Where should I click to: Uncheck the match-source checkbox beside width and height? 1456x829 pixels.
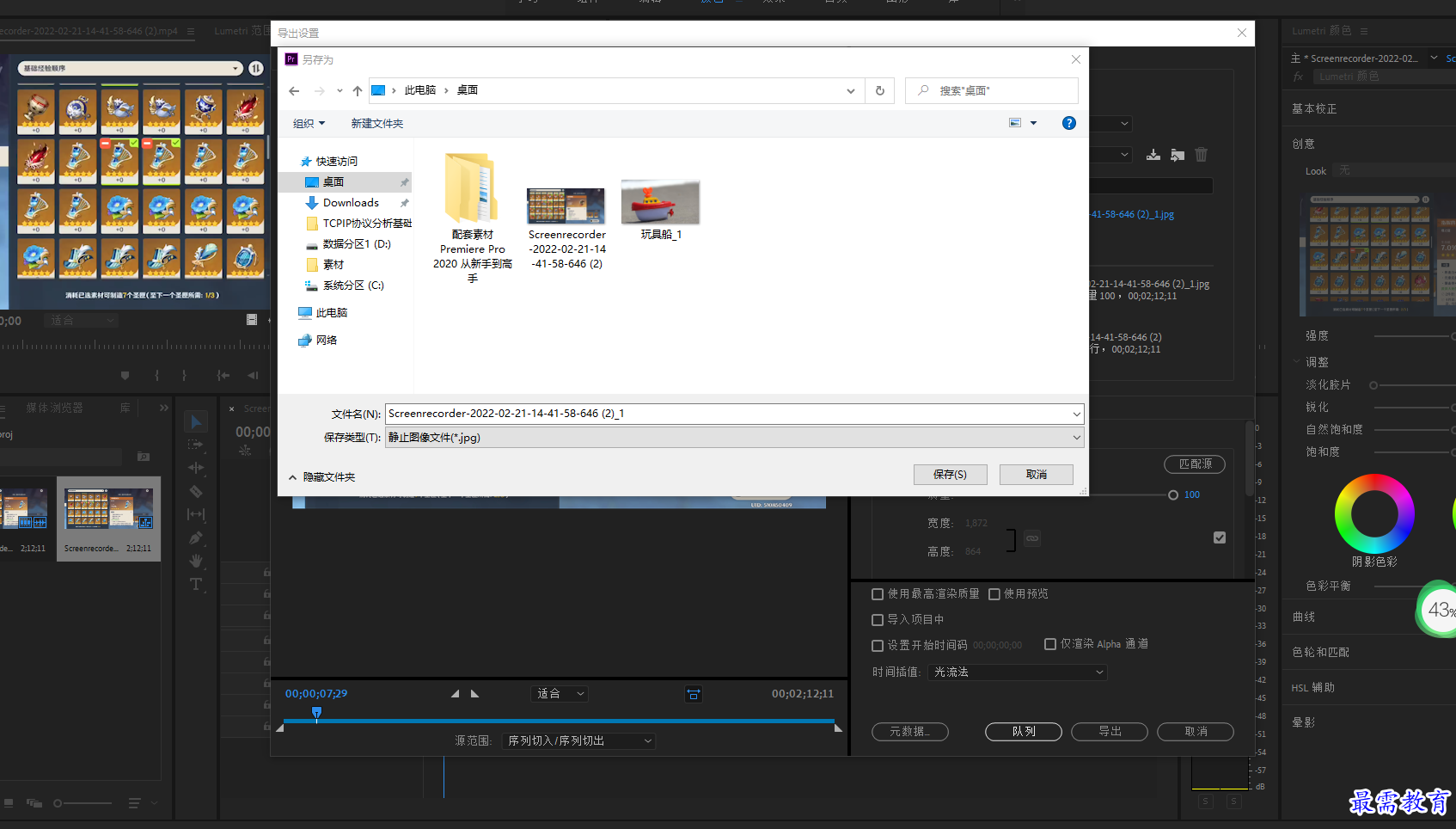click(x=1220, y=537)
